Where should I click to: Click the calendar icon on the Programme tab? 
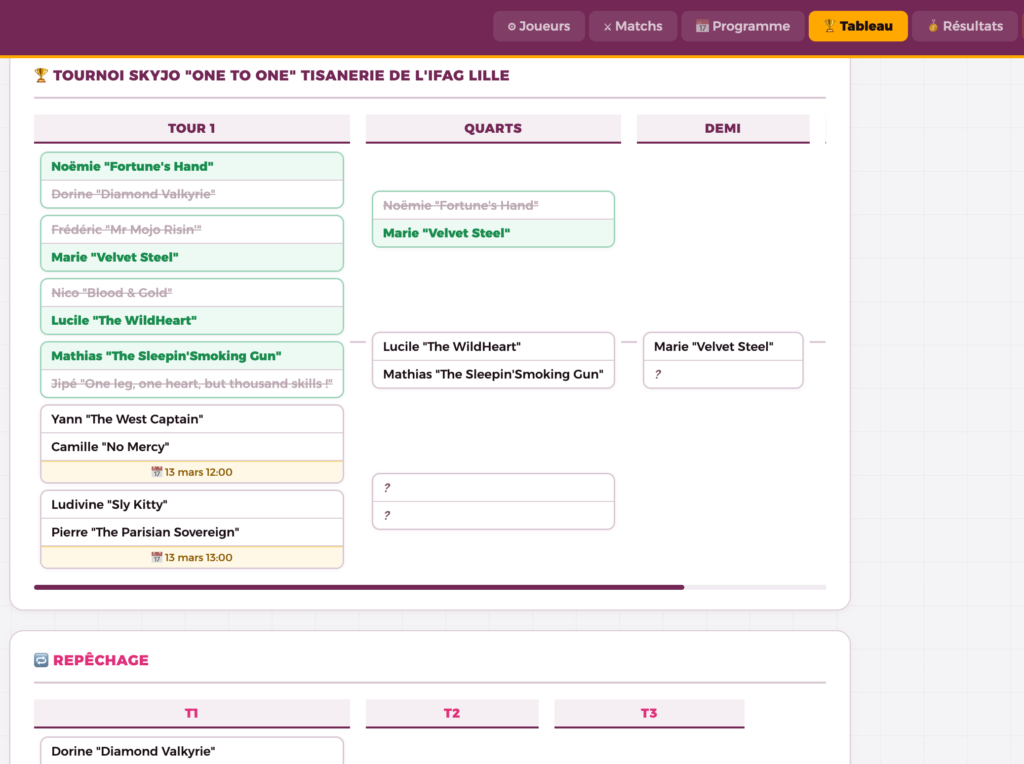[702, 27]
